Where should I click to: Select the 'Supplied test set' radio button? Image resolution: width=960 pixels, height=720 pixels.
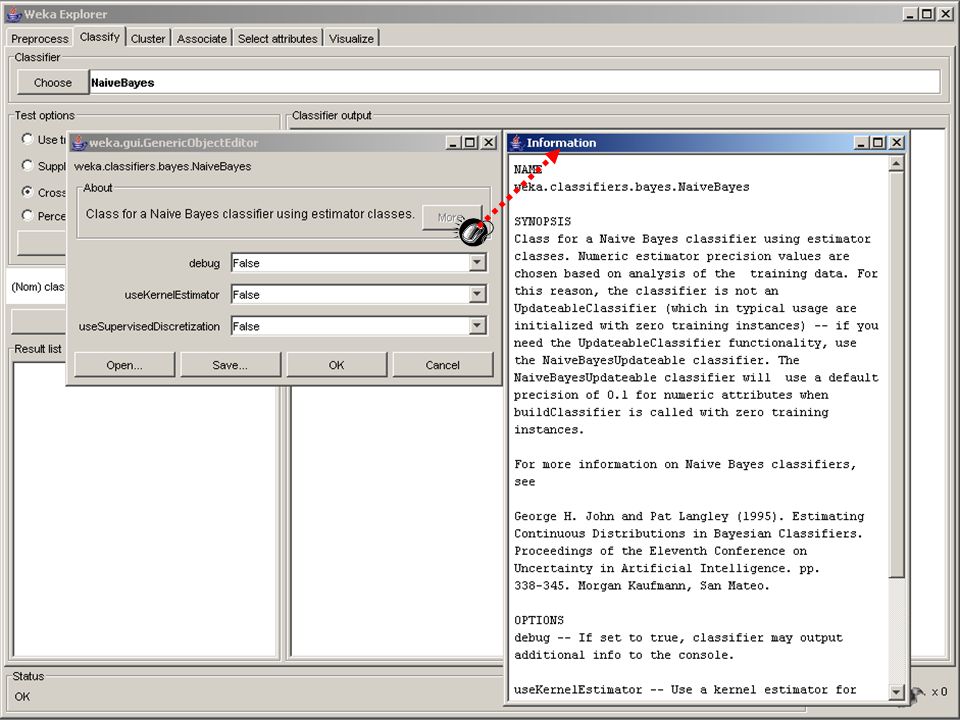pos(27,165)
